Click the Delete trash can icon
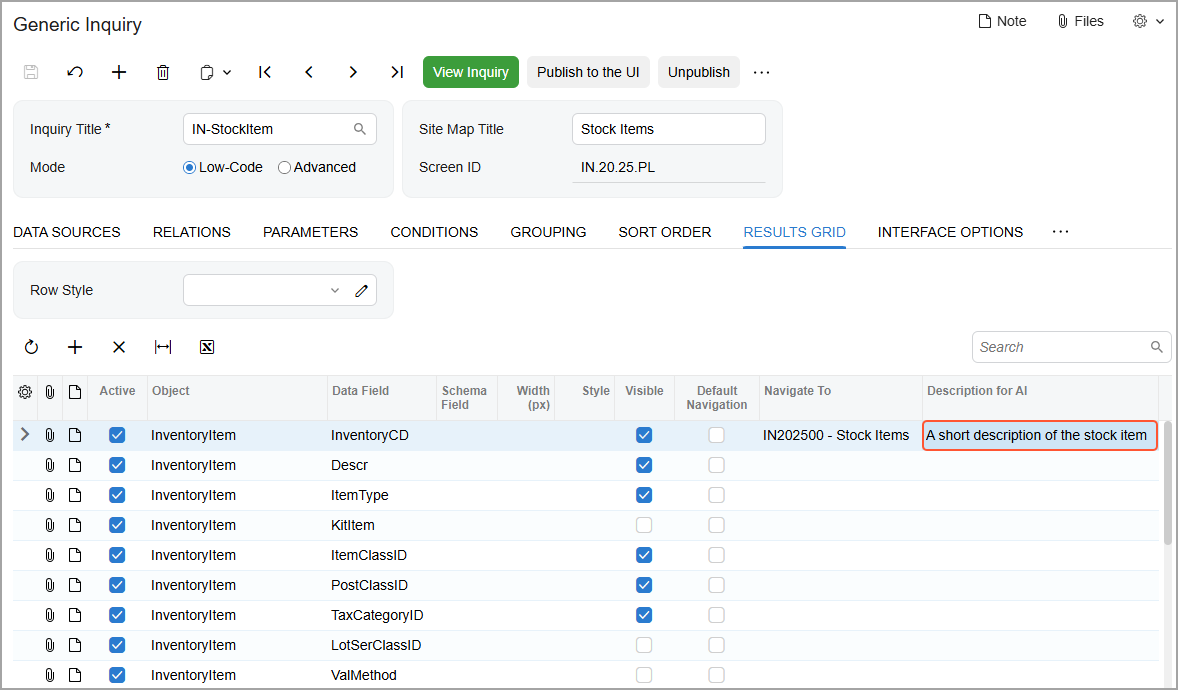This screenshot has width=1178, height=690. point(163,72)
